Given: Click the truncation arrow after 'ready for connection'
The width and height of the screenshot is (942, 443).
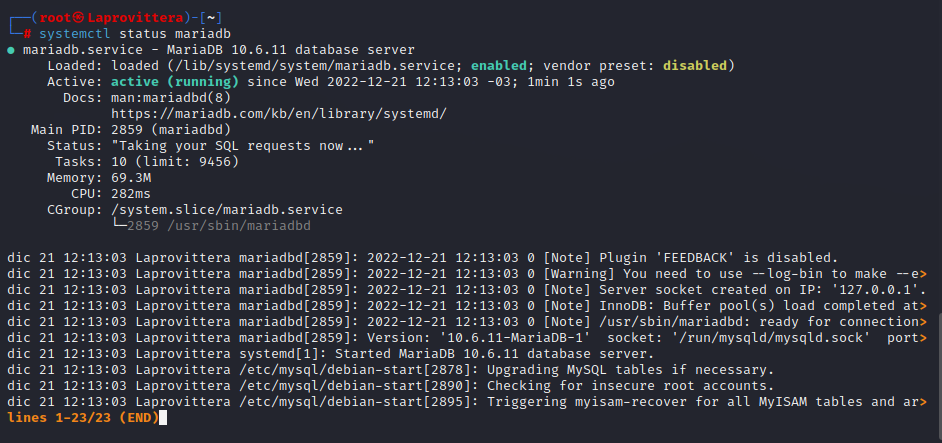Looking at the screenshot, I should [x=923, y=322].
